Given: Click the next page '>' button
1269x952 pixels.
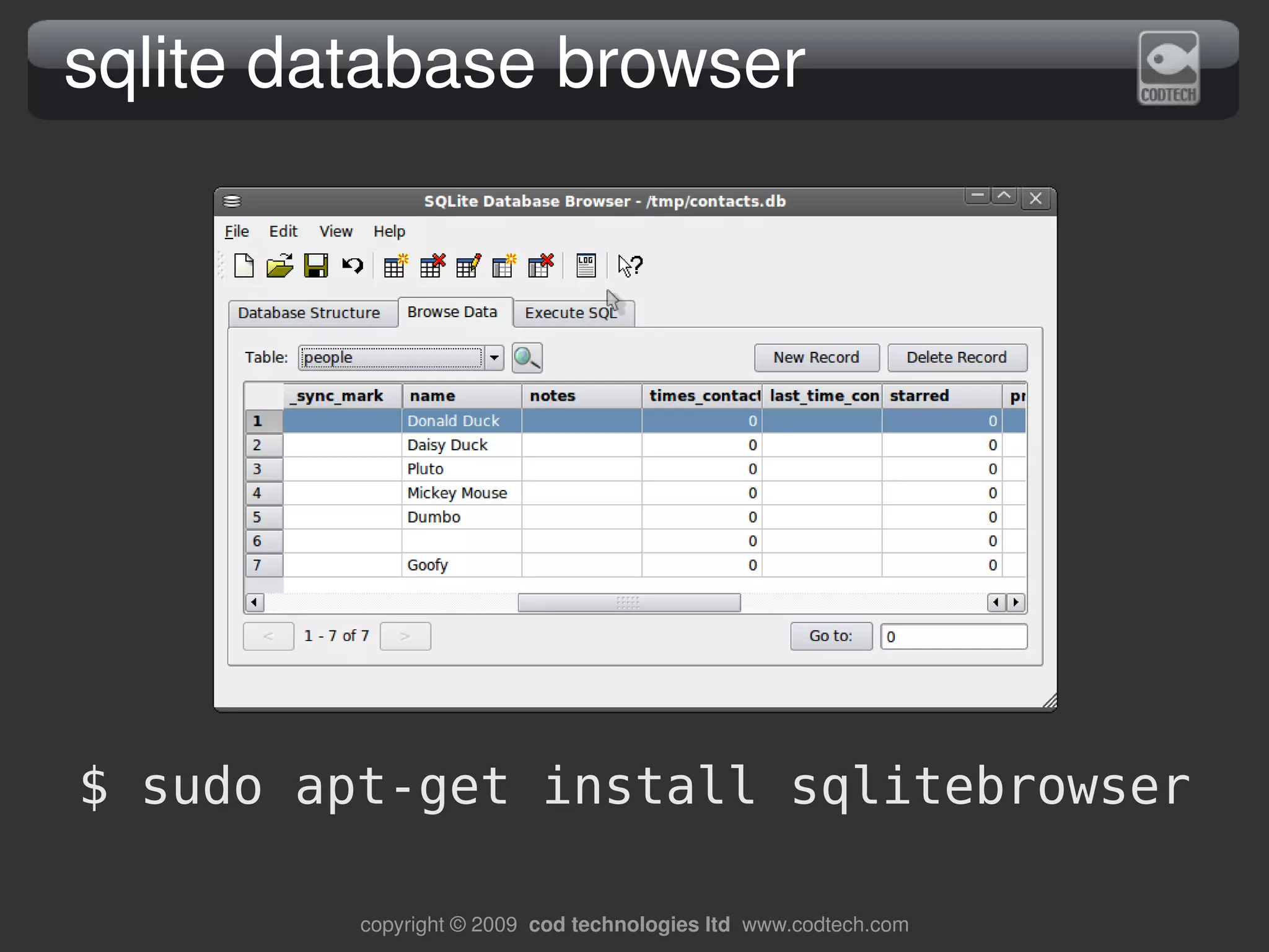Looking at the screenshot, I should (405, 636).
